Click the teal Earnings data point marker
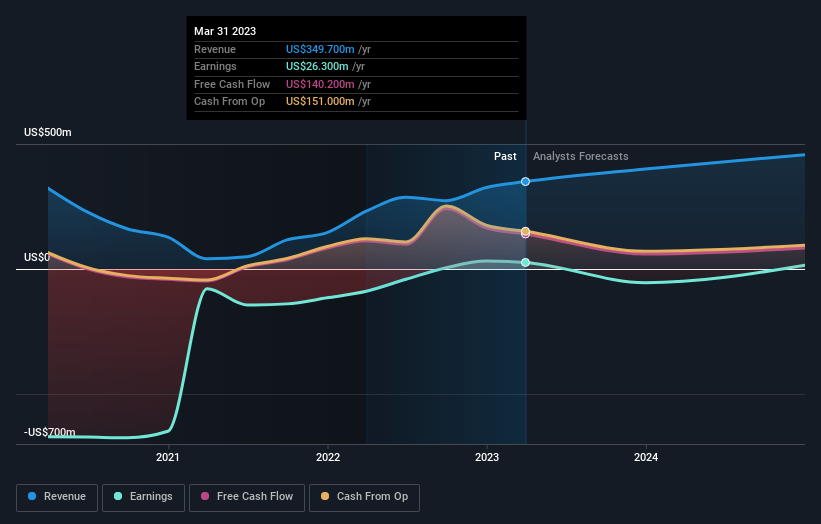821x524 pixels. 525,262
